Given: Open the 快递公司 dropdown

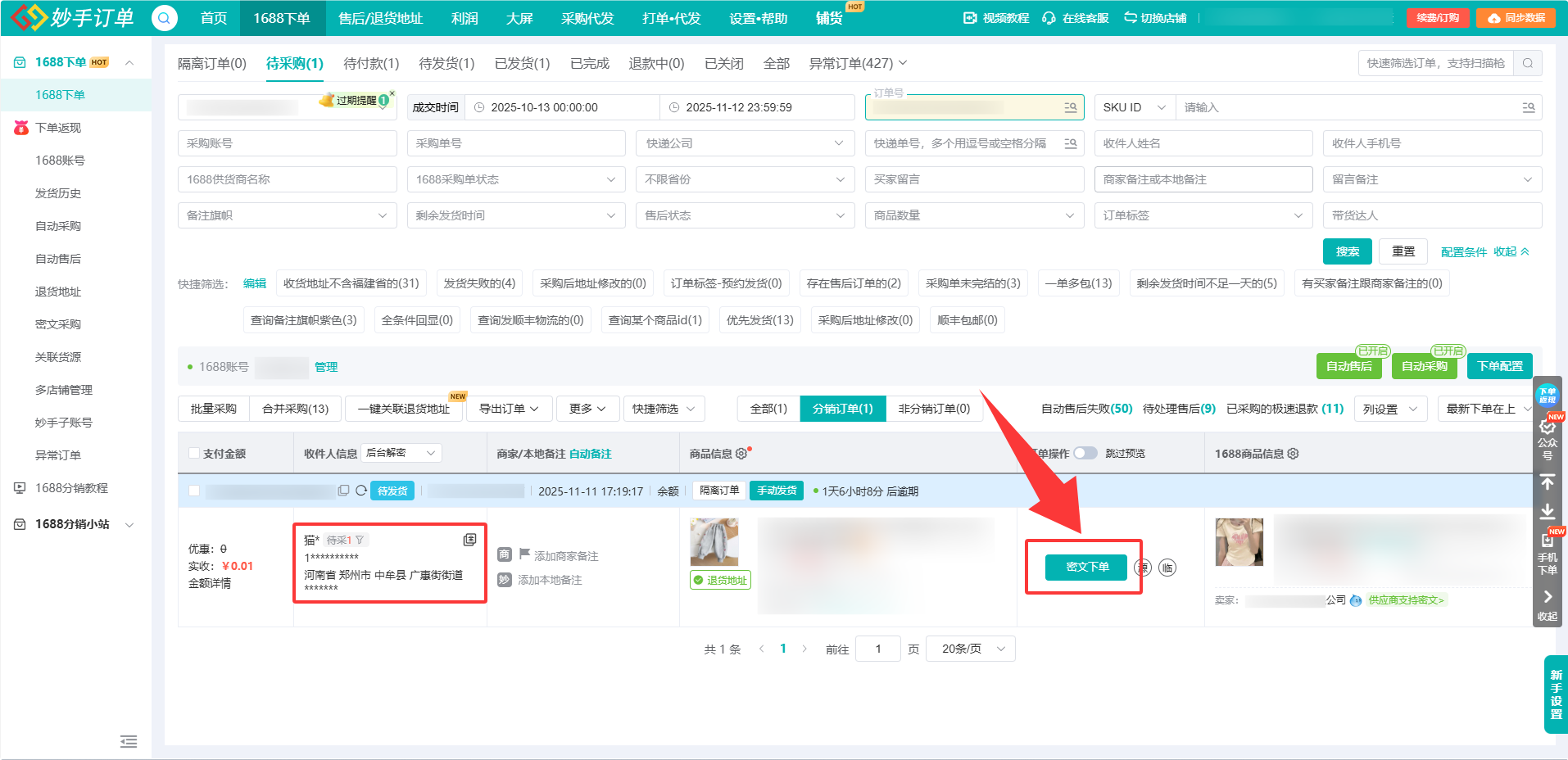Looking at the screenshot, I should pos(744,142).
